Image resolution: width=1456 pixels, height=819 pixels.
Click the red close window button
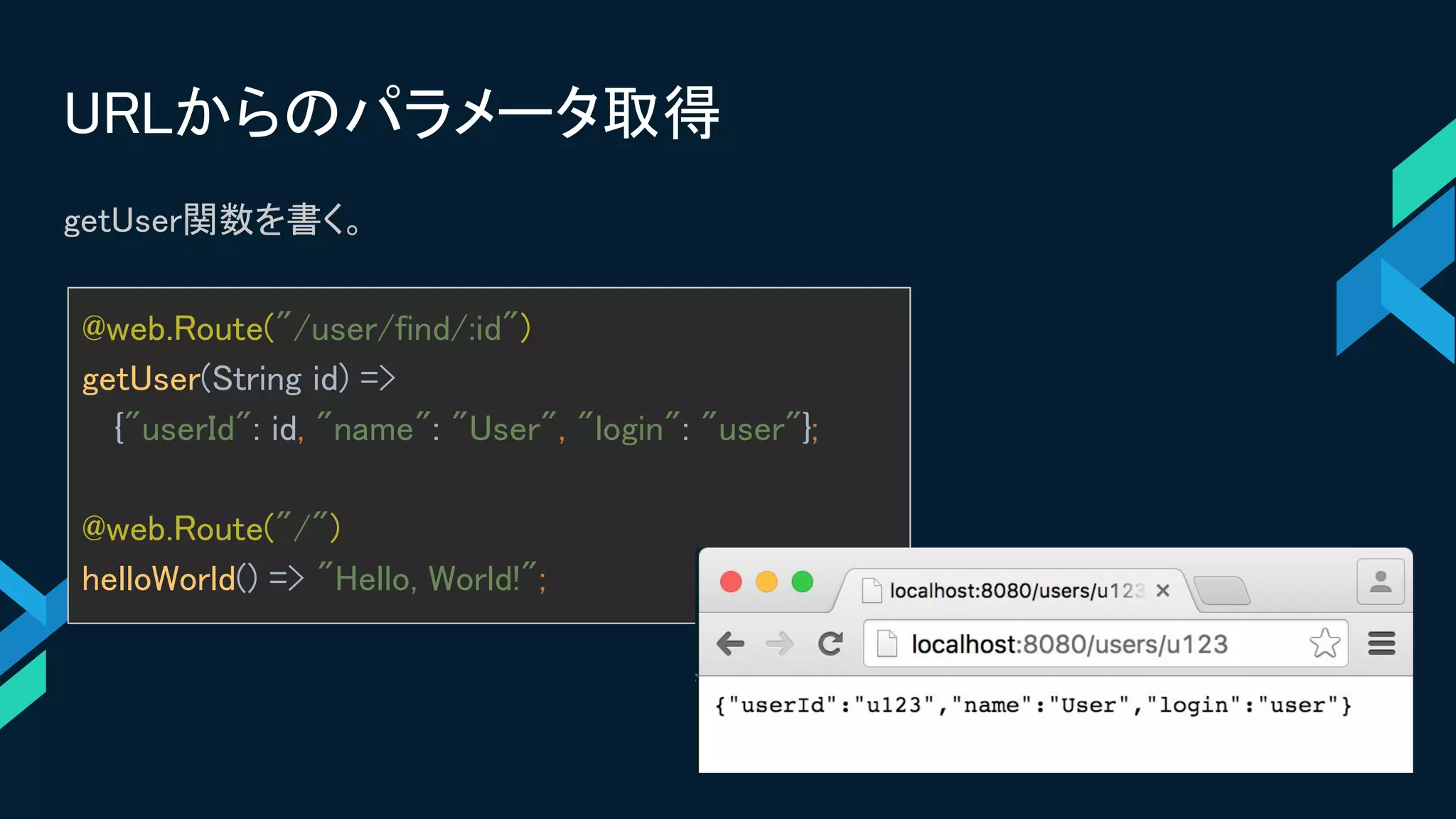[x=731, y=582]
